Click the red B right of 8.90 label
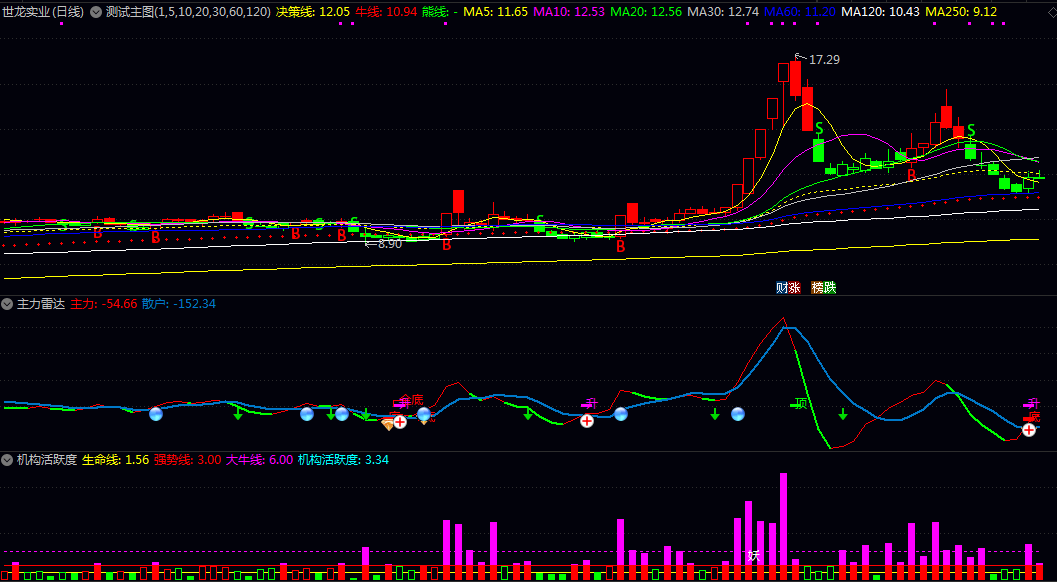This screenshot has height=582, width=1057. coord(446,245)
